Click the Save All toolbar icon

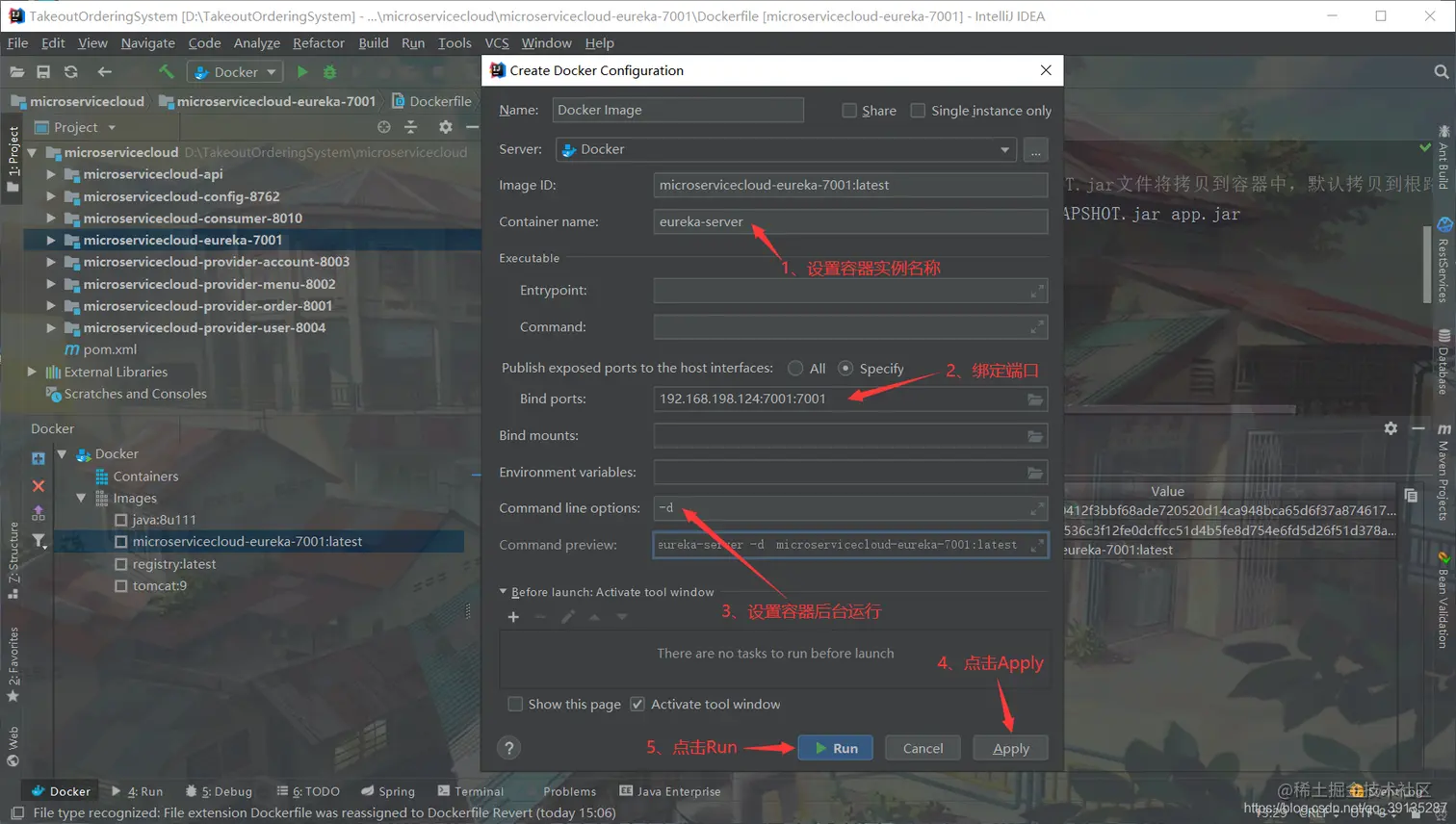43,72
